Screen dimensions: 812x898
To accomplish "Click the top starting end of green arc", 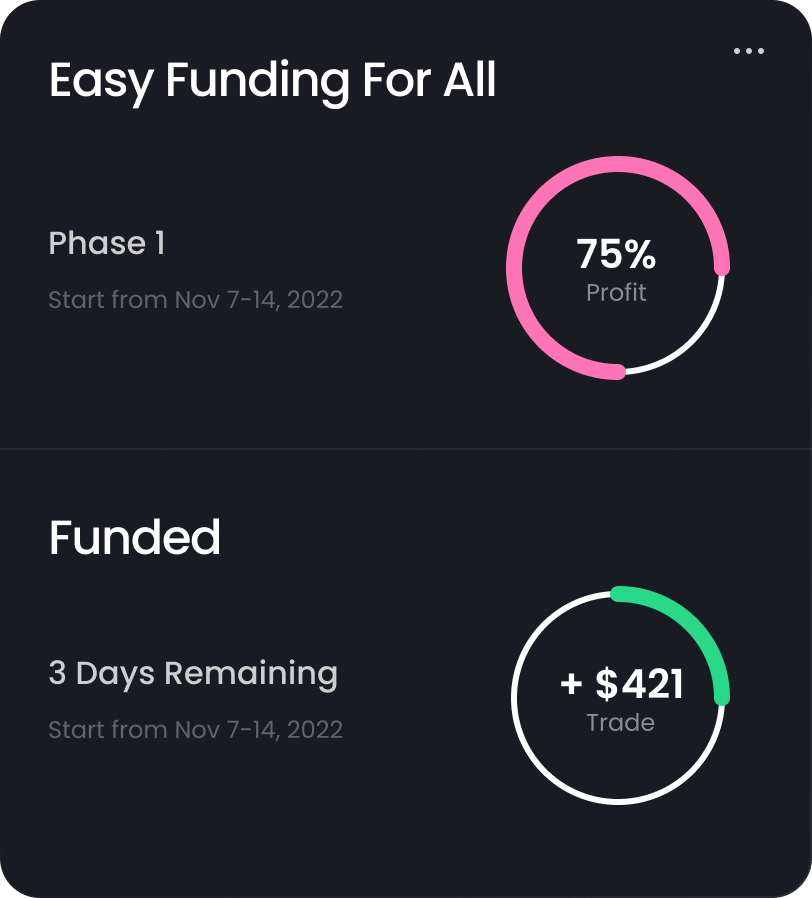I will (618, 593).
